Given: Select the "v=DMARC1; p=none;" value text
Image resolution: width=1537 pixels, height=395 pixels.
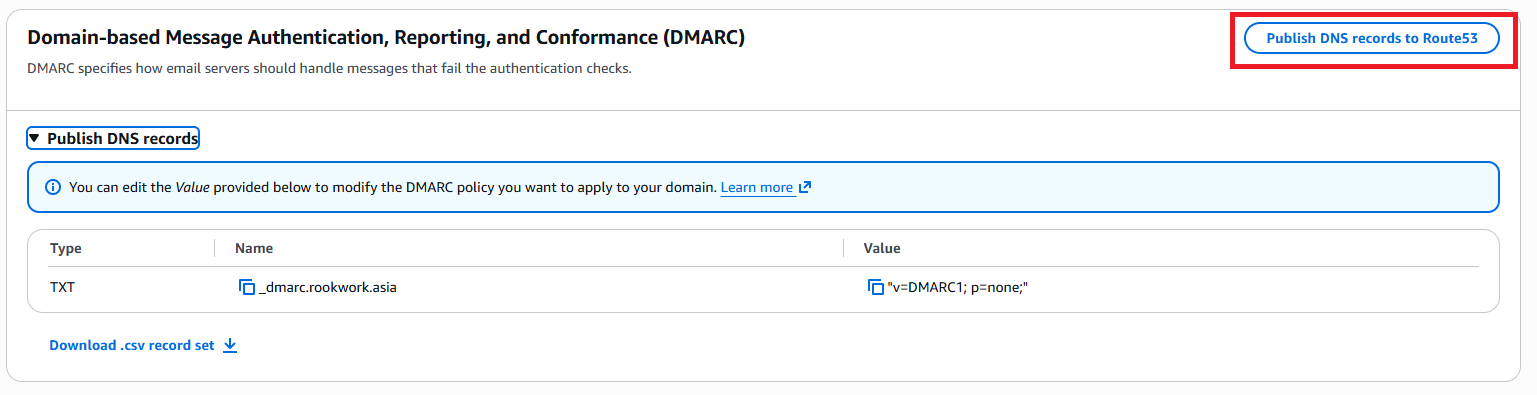Looking at the screenshot, I should (958, 288).
